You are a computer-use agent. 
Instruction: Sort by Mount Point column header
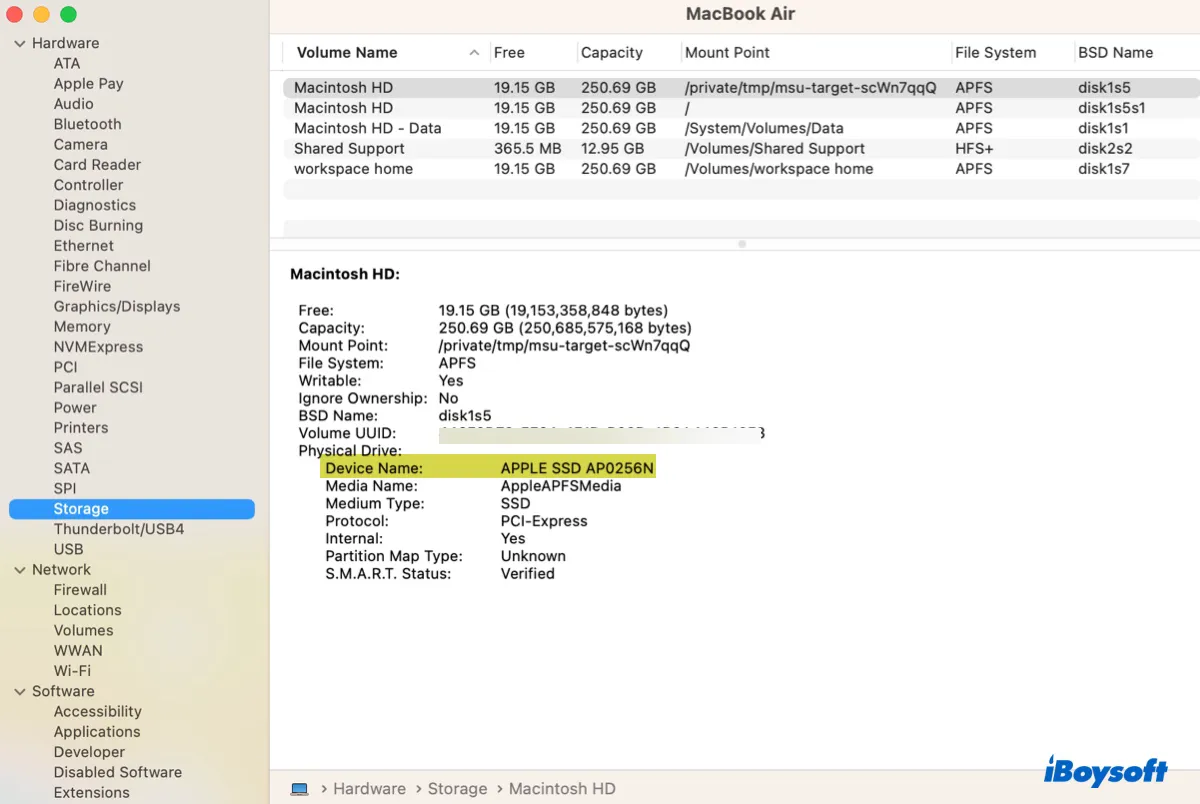(x=728, y=53)
